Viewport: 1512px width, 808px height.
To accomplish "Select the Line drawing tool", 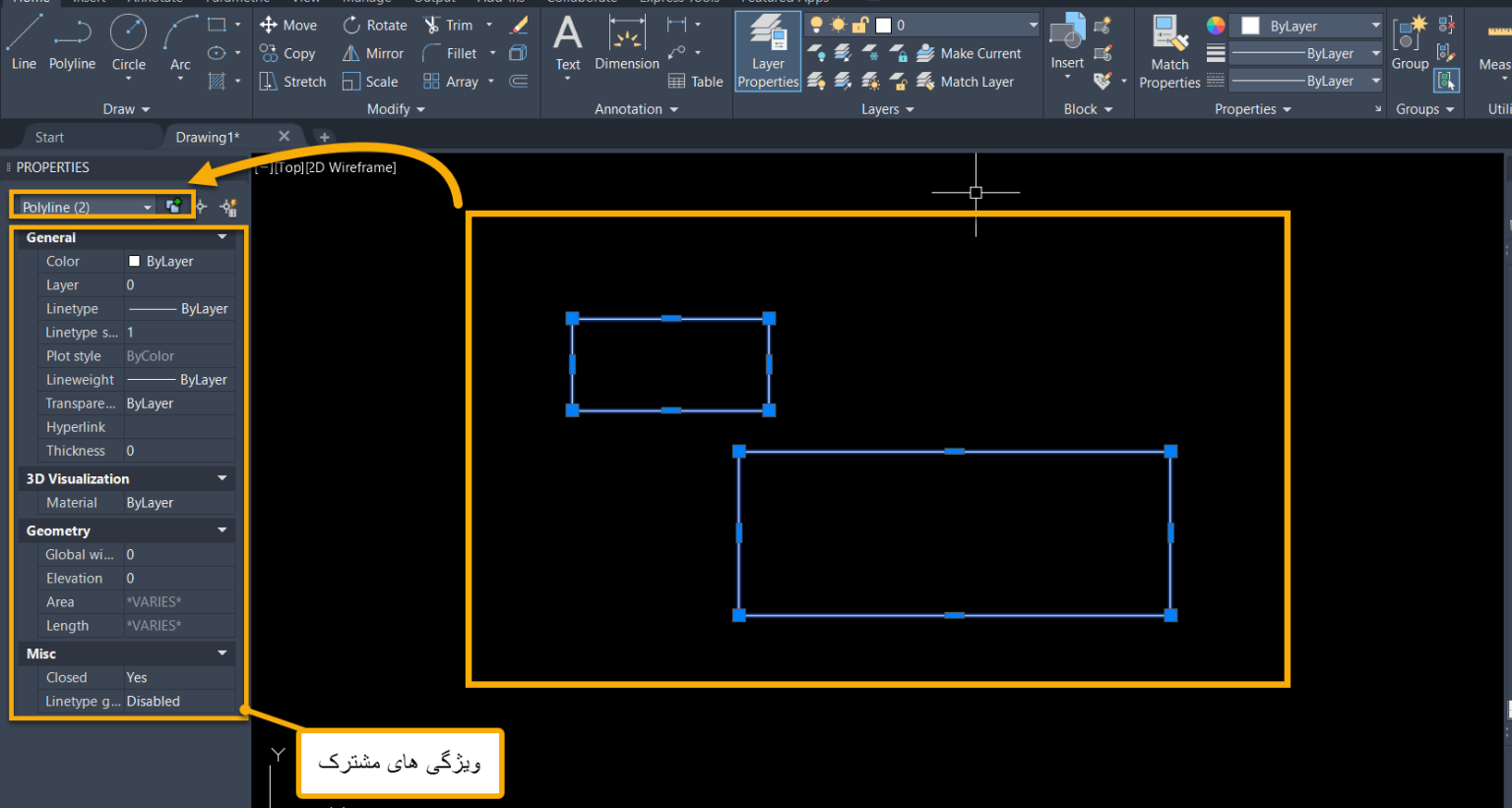I will 24,42.
